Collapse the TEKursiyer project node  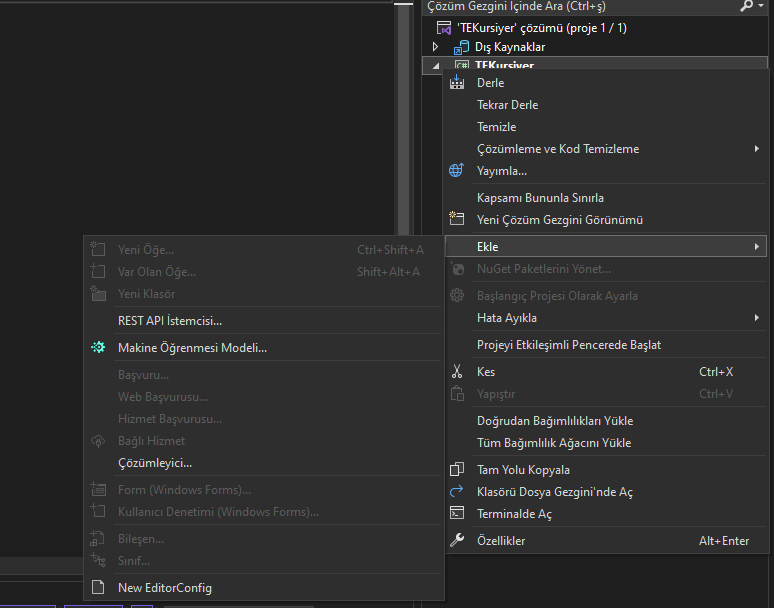point(436,66)
